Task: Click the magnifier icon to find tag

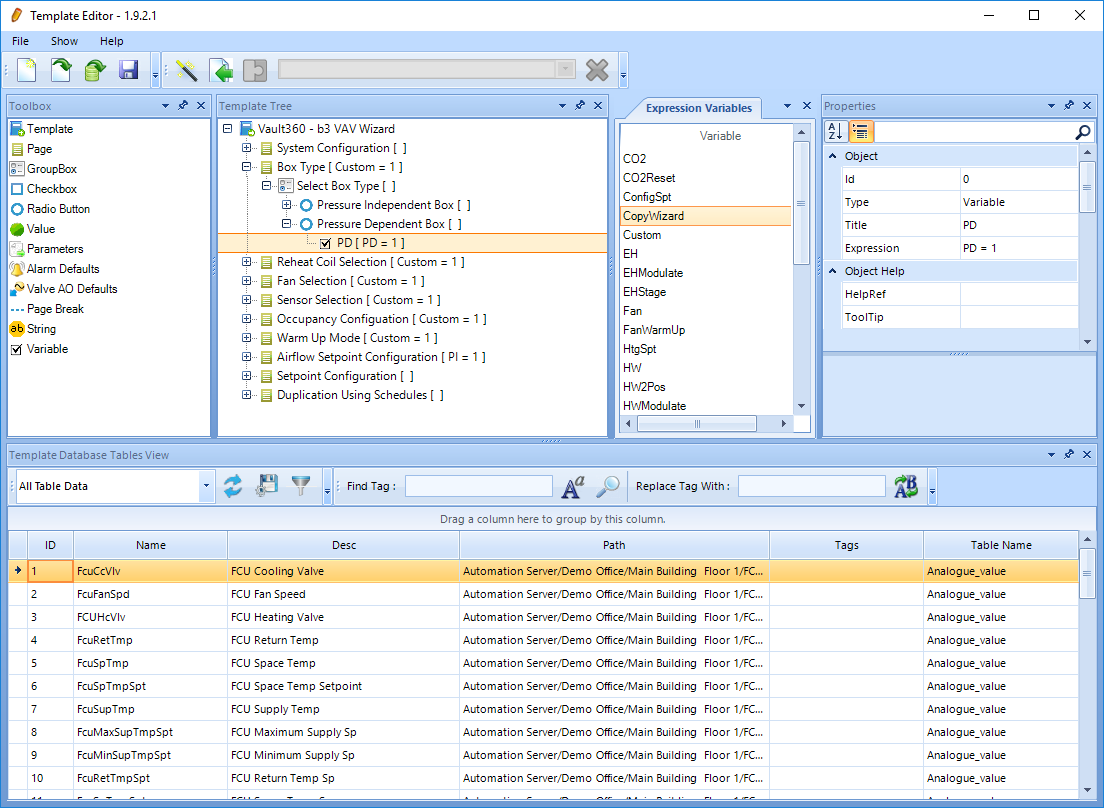Action: (x=608, y=486)
